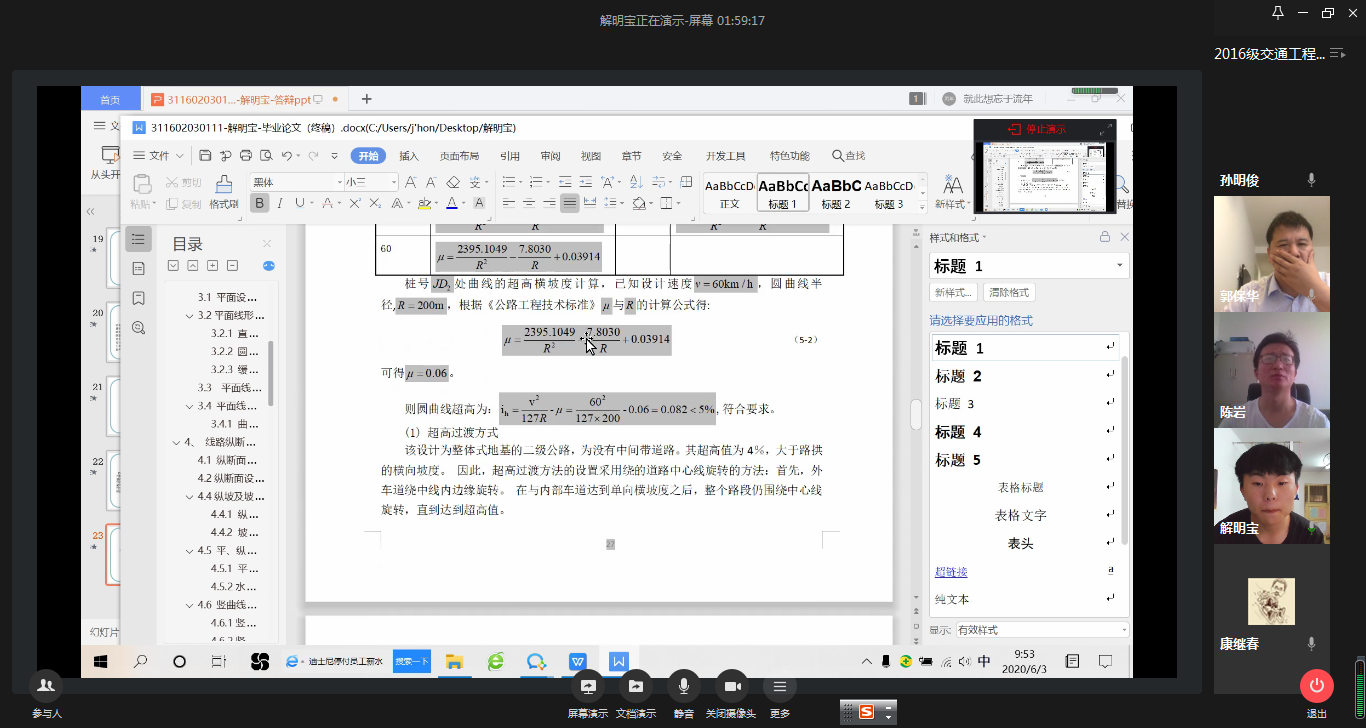Collapse the 4.4 纵坡及坡 outline section
Viewport: 1366px width, 728px height.
click(191, 496)
